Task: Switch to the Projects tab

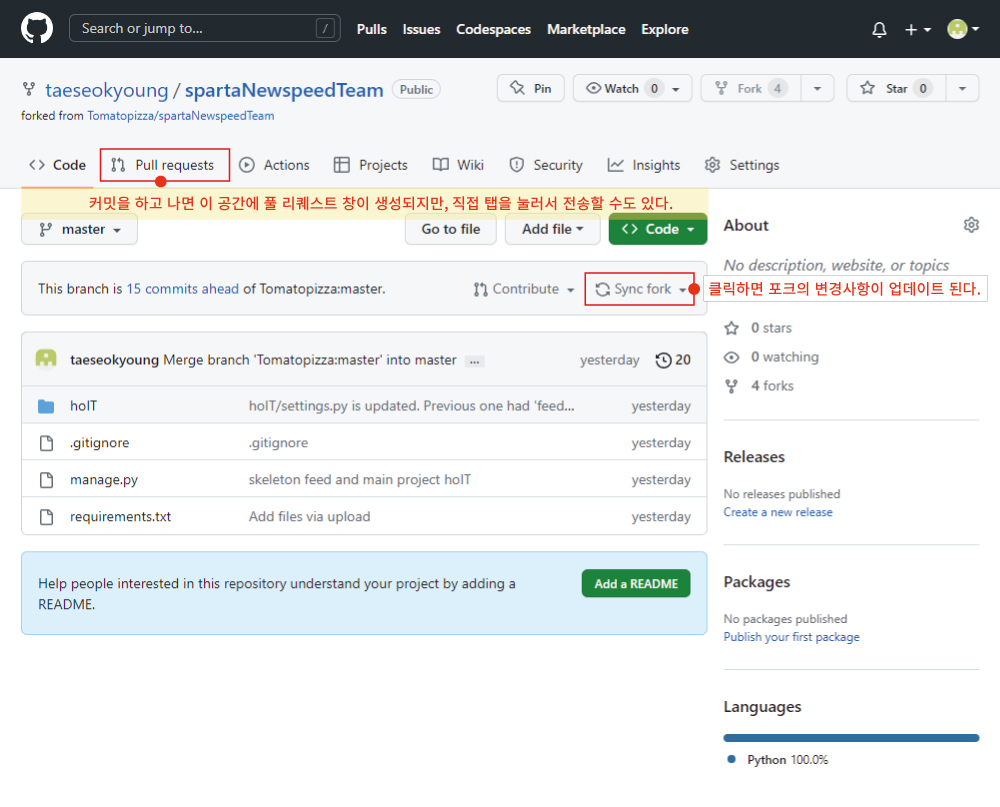Action: point(371,165)
